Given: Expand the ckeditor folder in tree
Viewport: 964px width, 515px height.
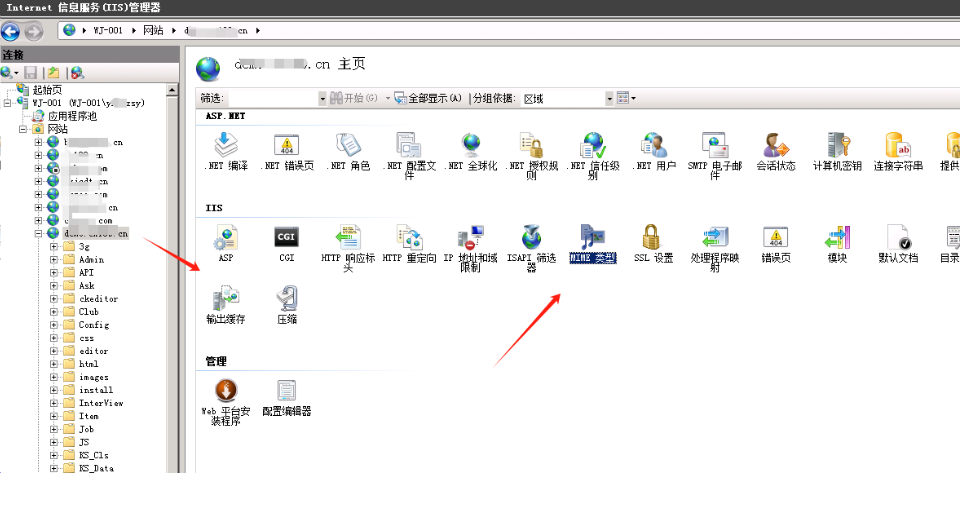Looking at the screenshot, I should [x=55, y=298].
